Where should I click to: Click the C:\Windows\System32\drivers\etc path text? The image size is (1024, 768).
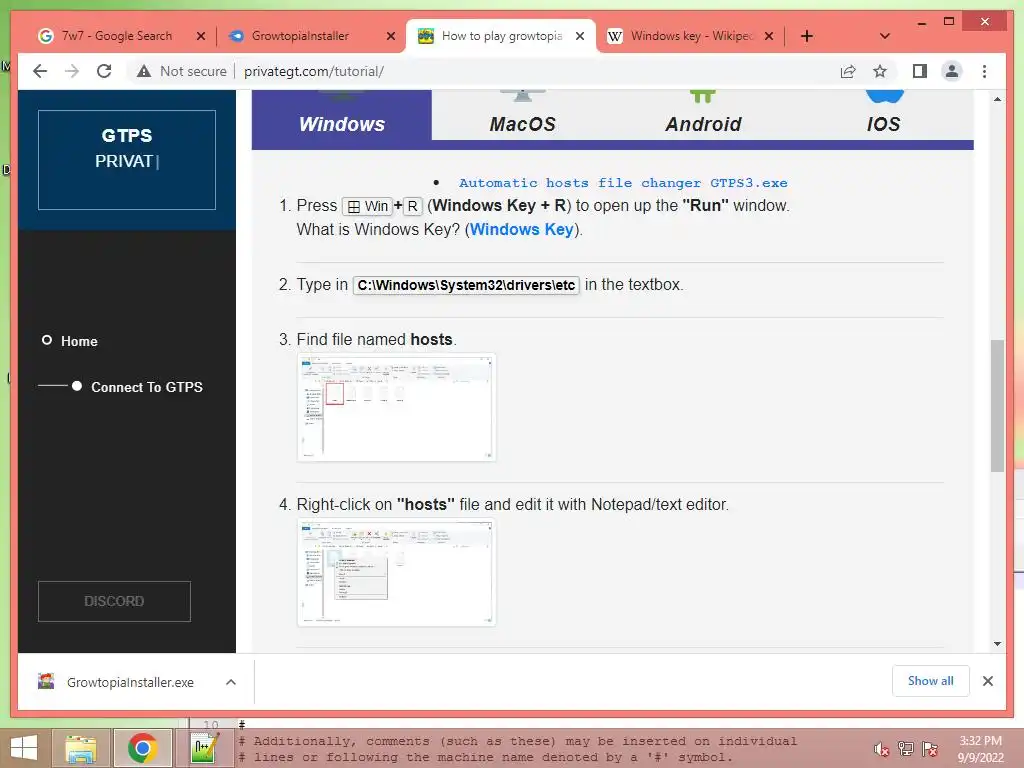pyautogui.click(x=466, y=285)
